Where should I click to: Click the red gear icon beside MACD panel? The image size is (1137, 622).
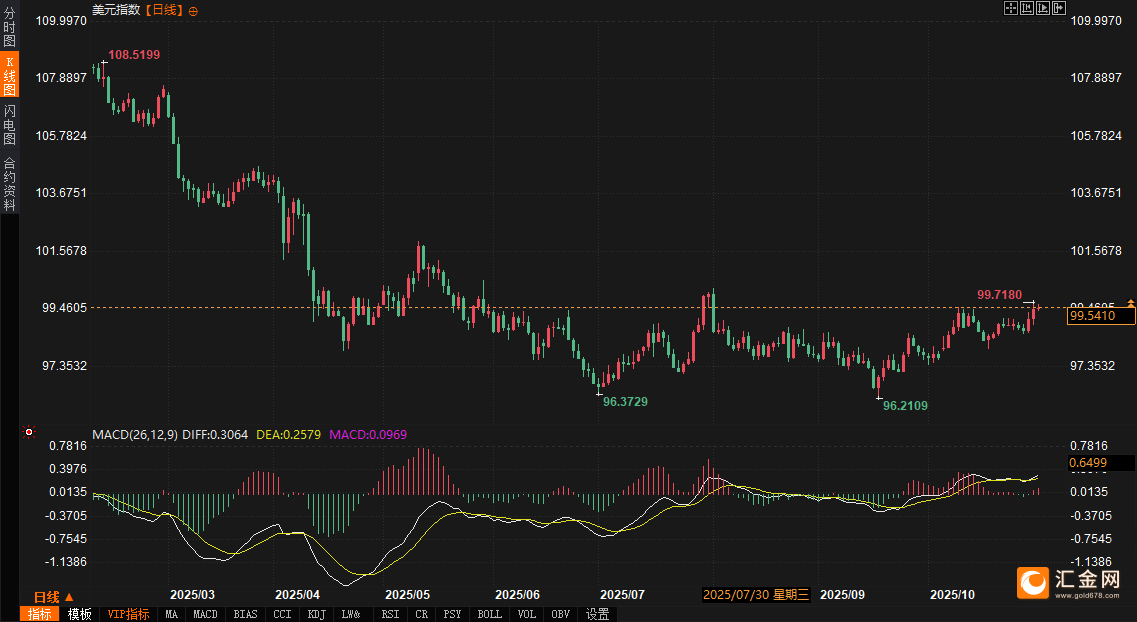(x=29, y=433)
